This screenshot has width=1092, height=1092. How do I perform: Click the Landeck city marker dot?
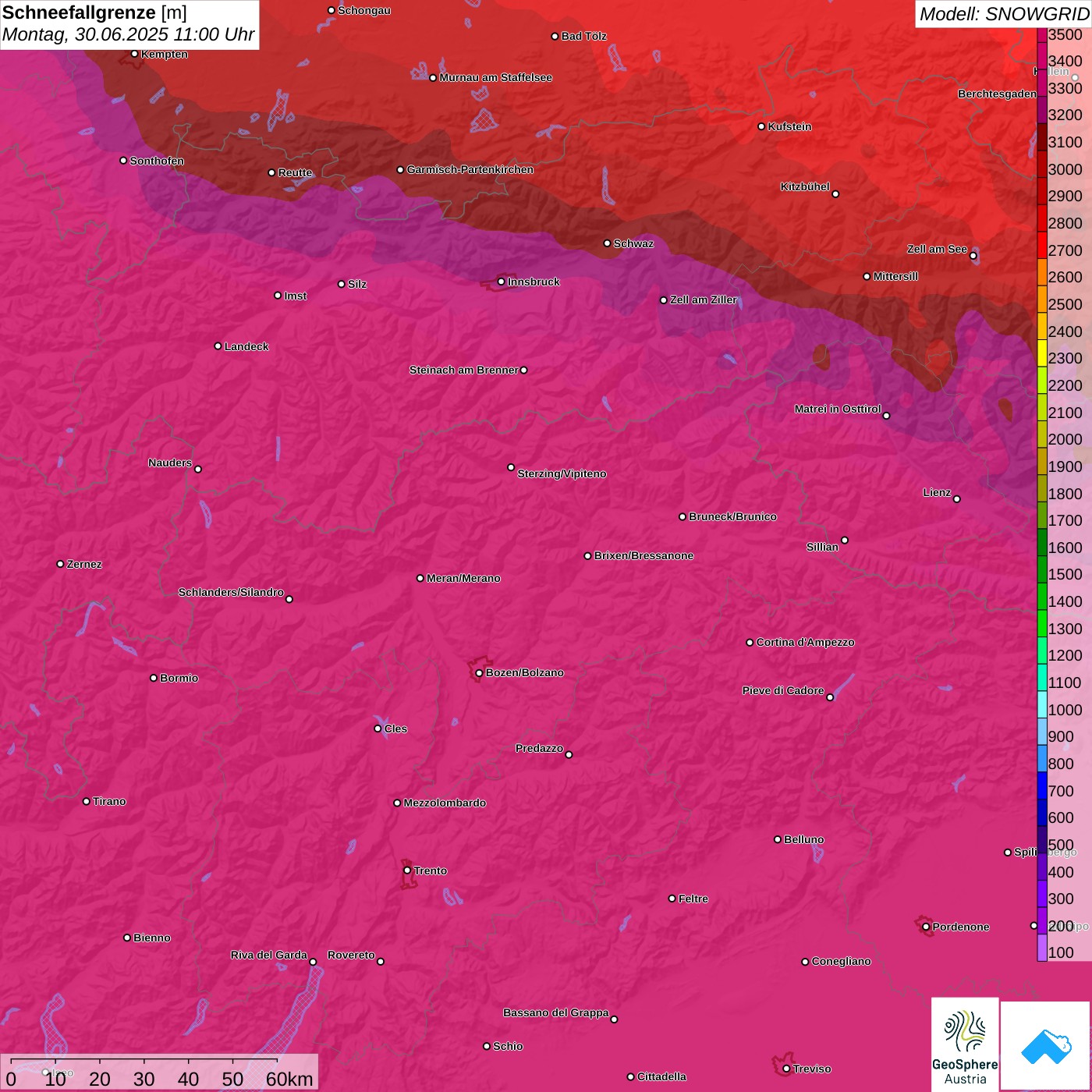coord(218,346)
